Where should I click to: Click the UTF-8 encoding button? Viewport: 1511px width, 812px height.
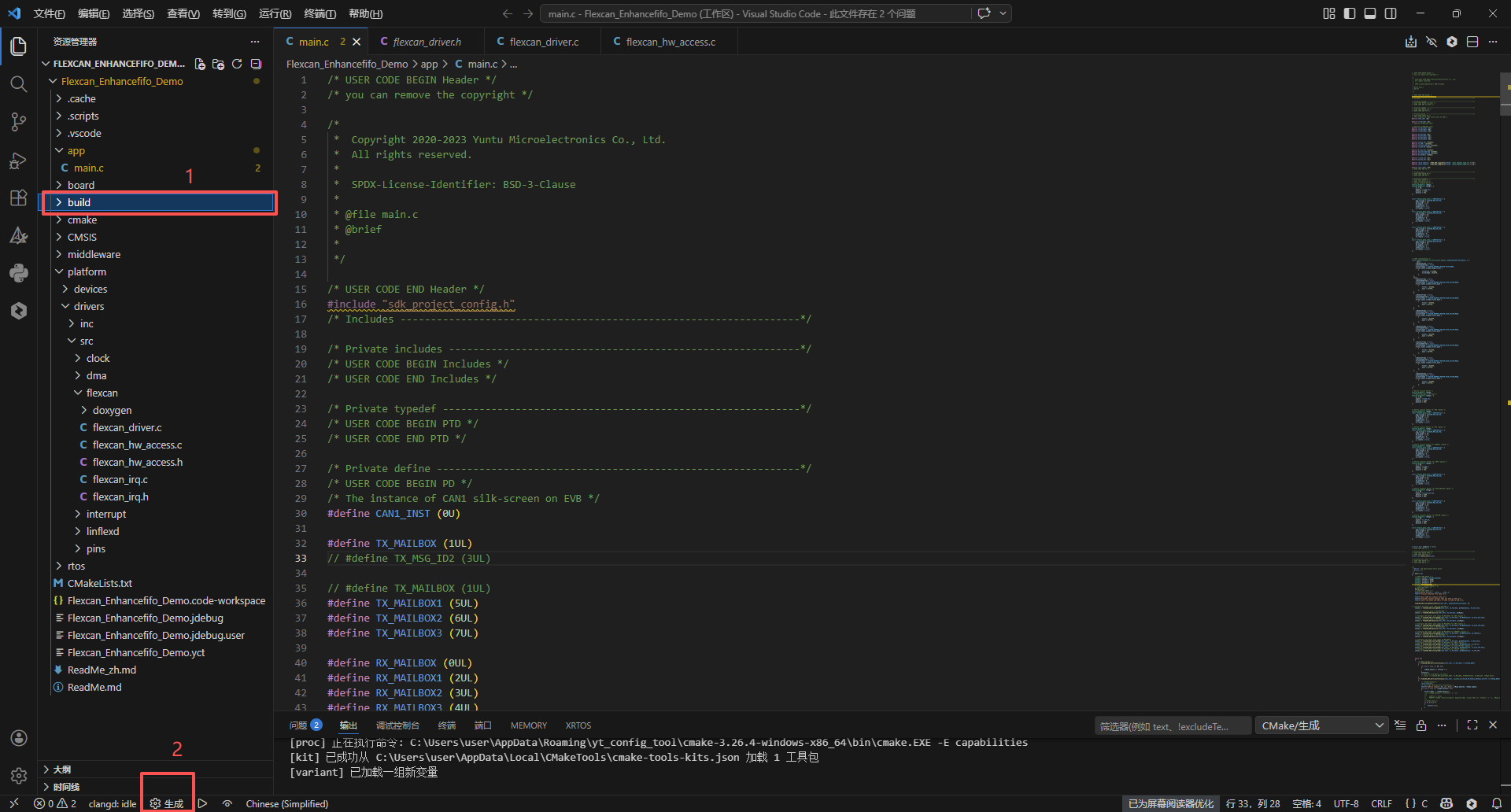(1346, 803)
